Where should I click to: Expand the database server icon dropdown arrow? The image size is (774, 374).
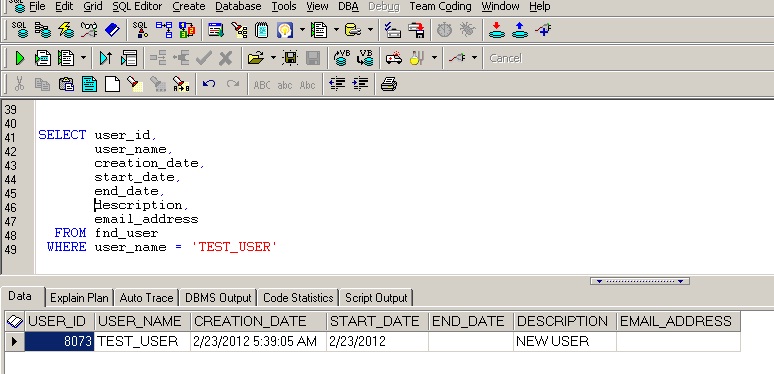point(370,30)
